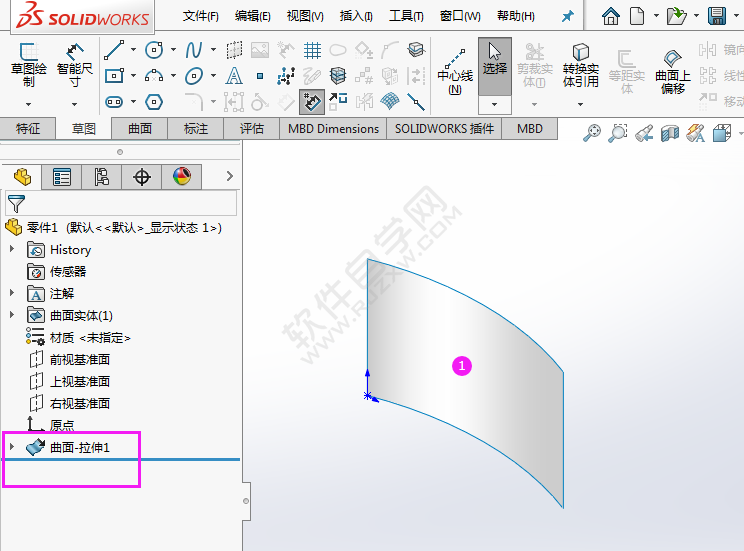
Task: Open the 文件(F) menu
Action: click(201, 16)
